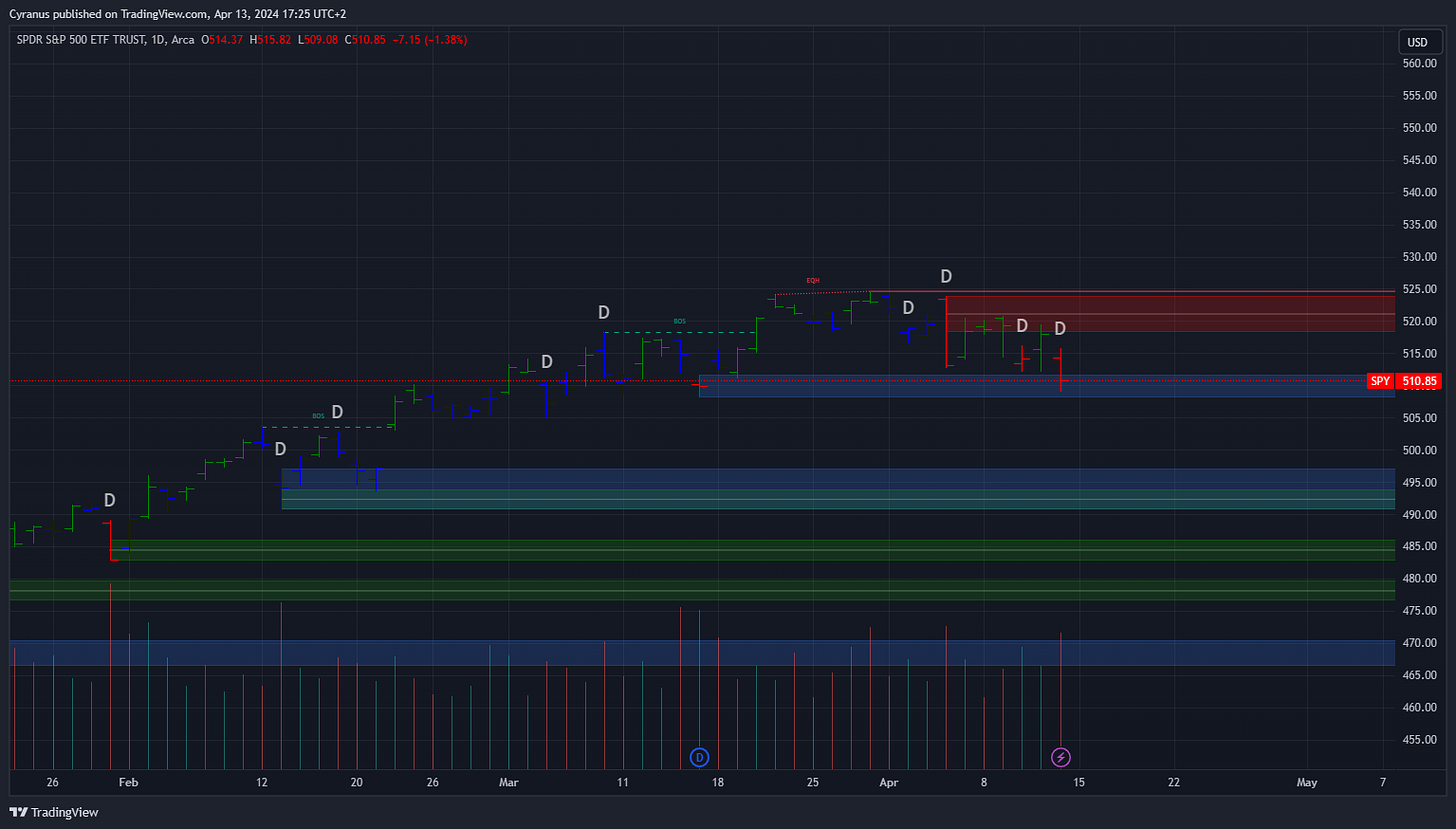Screen dimensions: 1456x829
Task: Click the 540.00 price axis label
Action: (x=1420, y=192)
